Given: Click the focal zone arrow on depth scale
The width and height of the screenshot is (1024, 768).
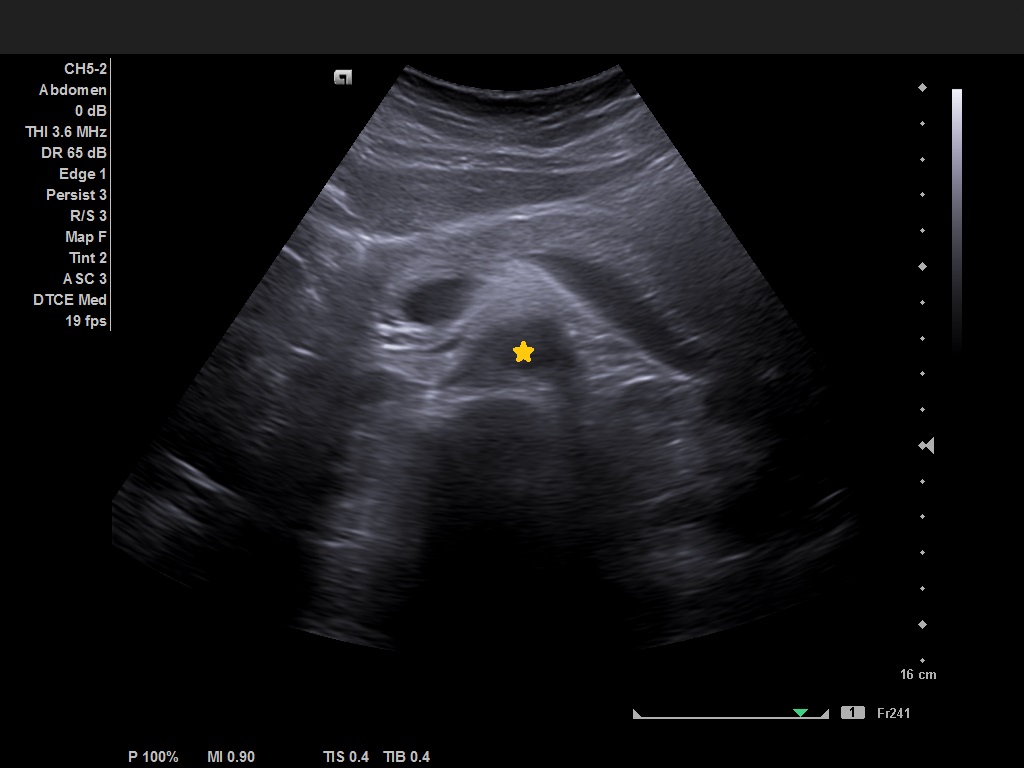Looking at the screenshot, I should (x=927, y=445).
